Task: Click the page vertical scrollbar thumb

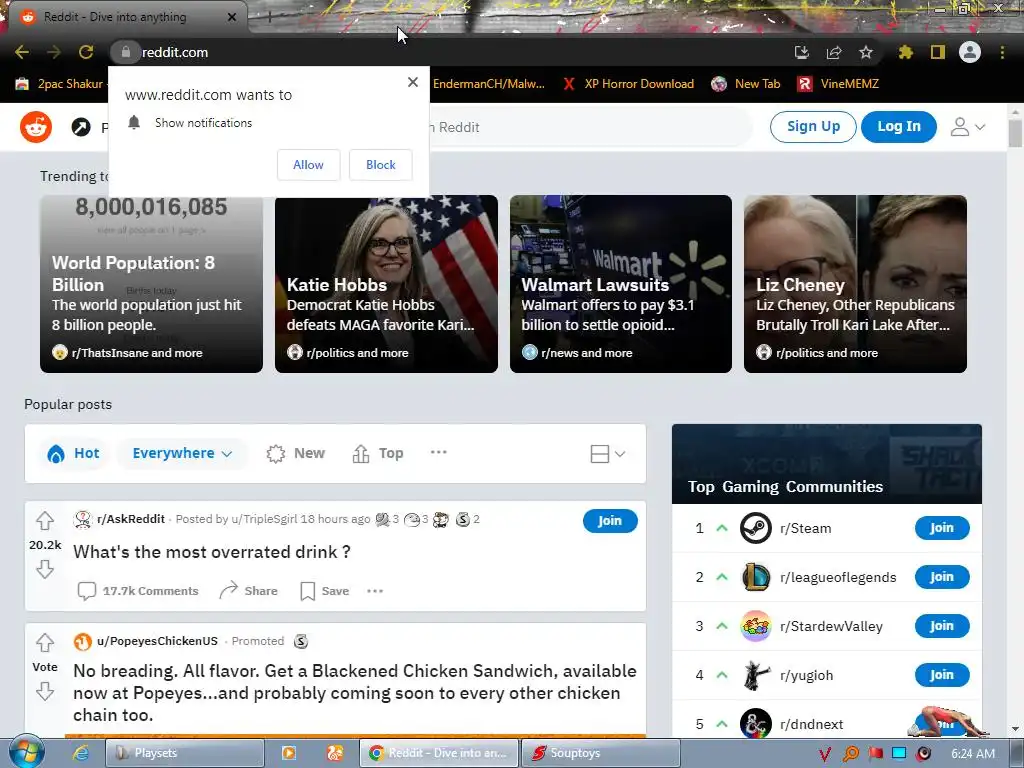Action: 1015,133
